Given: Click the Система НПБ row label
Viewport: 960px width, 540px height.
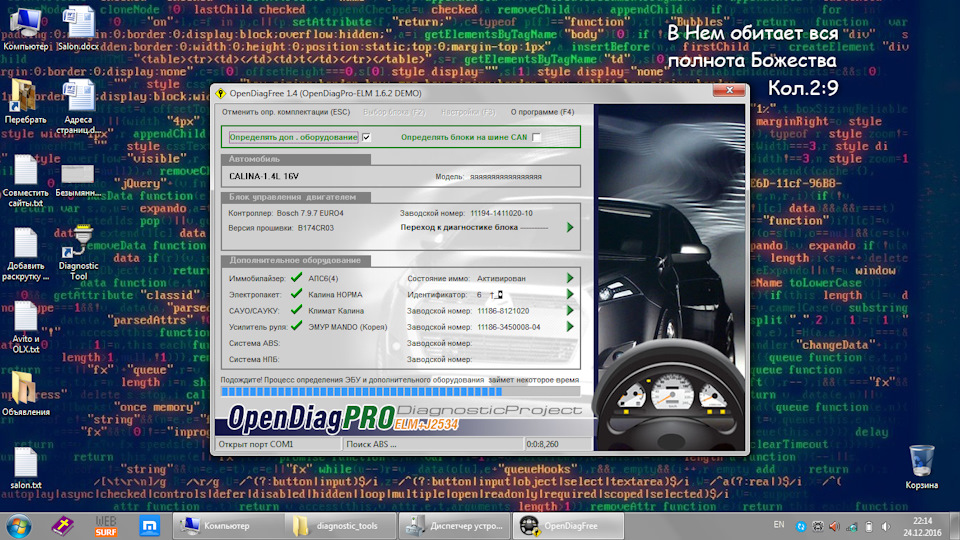Looking at the screenshot, I should click(254, 359).
